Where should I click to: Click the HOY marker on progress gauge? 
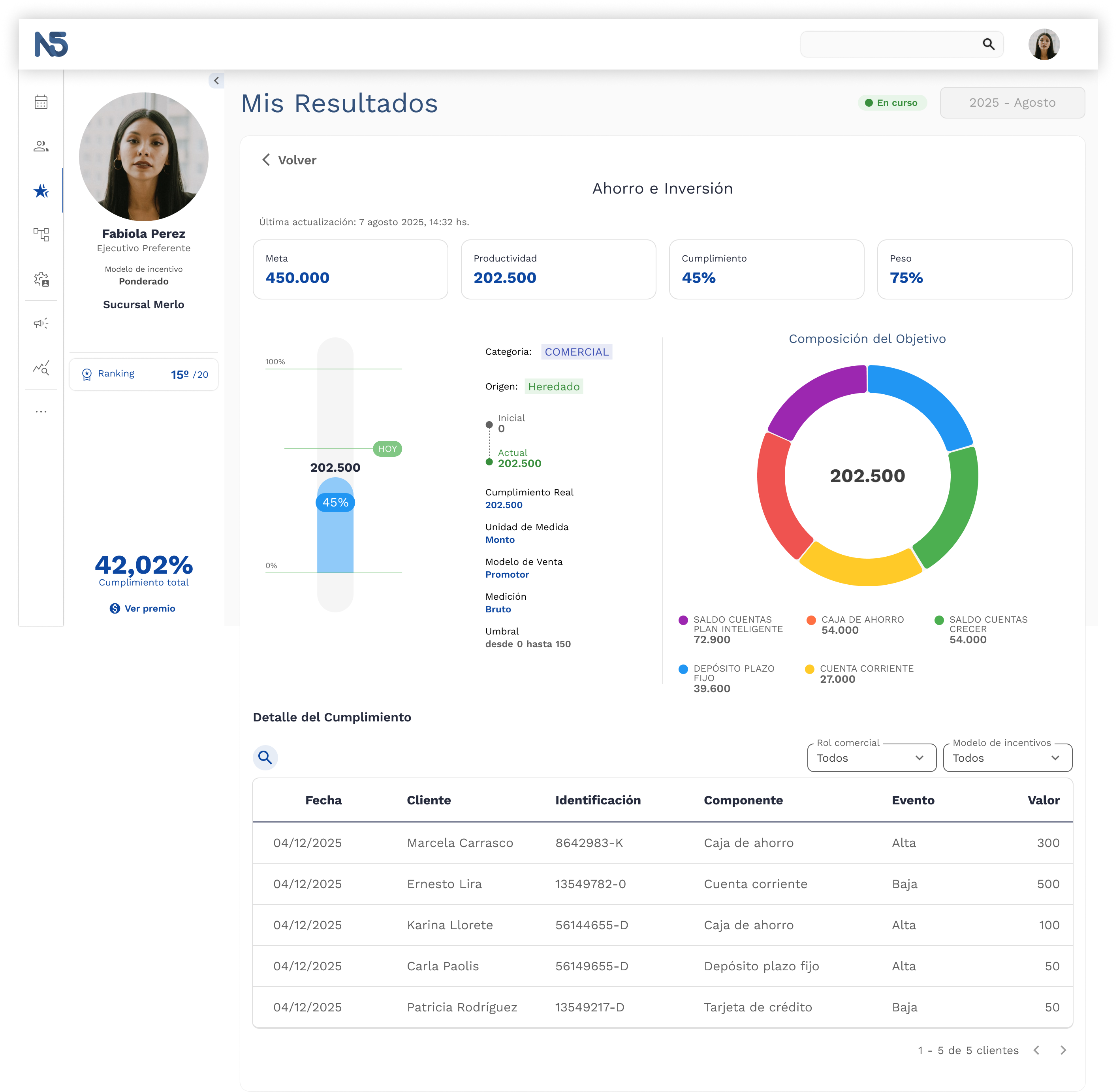(387, 448)
